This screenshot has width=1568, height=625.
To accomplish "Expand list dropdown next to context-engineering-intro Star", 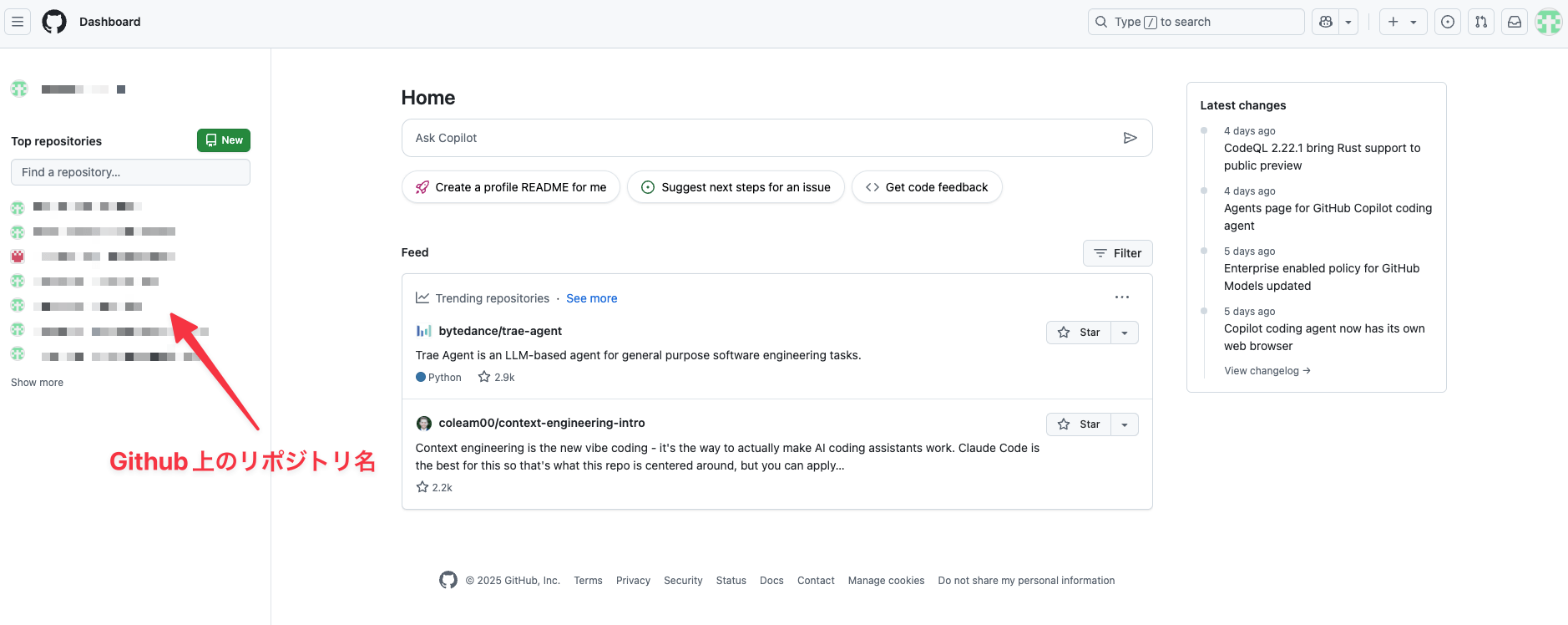I will click(x=1125, y=424).
